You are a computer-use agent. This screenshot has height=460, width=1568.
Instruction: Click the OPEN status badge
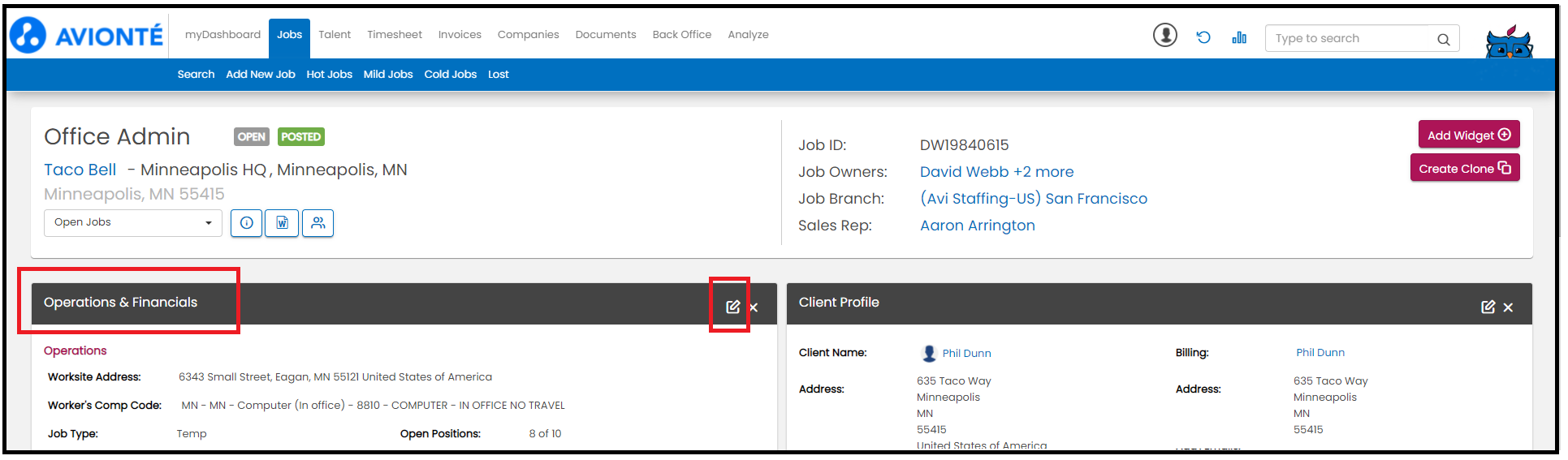[x=252, y=137]
